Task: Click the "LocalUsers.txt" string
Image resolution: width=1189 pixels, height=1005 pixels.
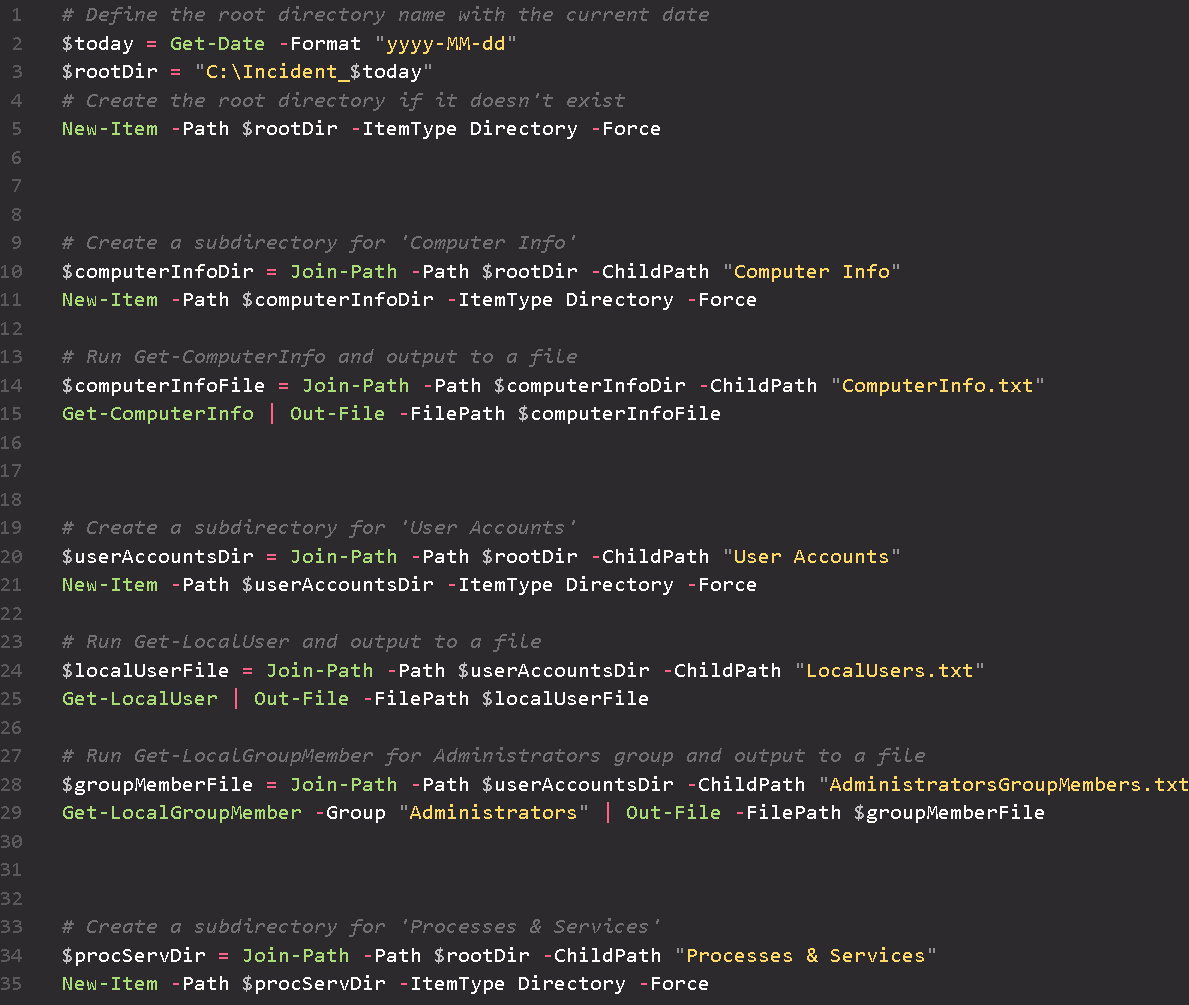Action: pos(889,671)
